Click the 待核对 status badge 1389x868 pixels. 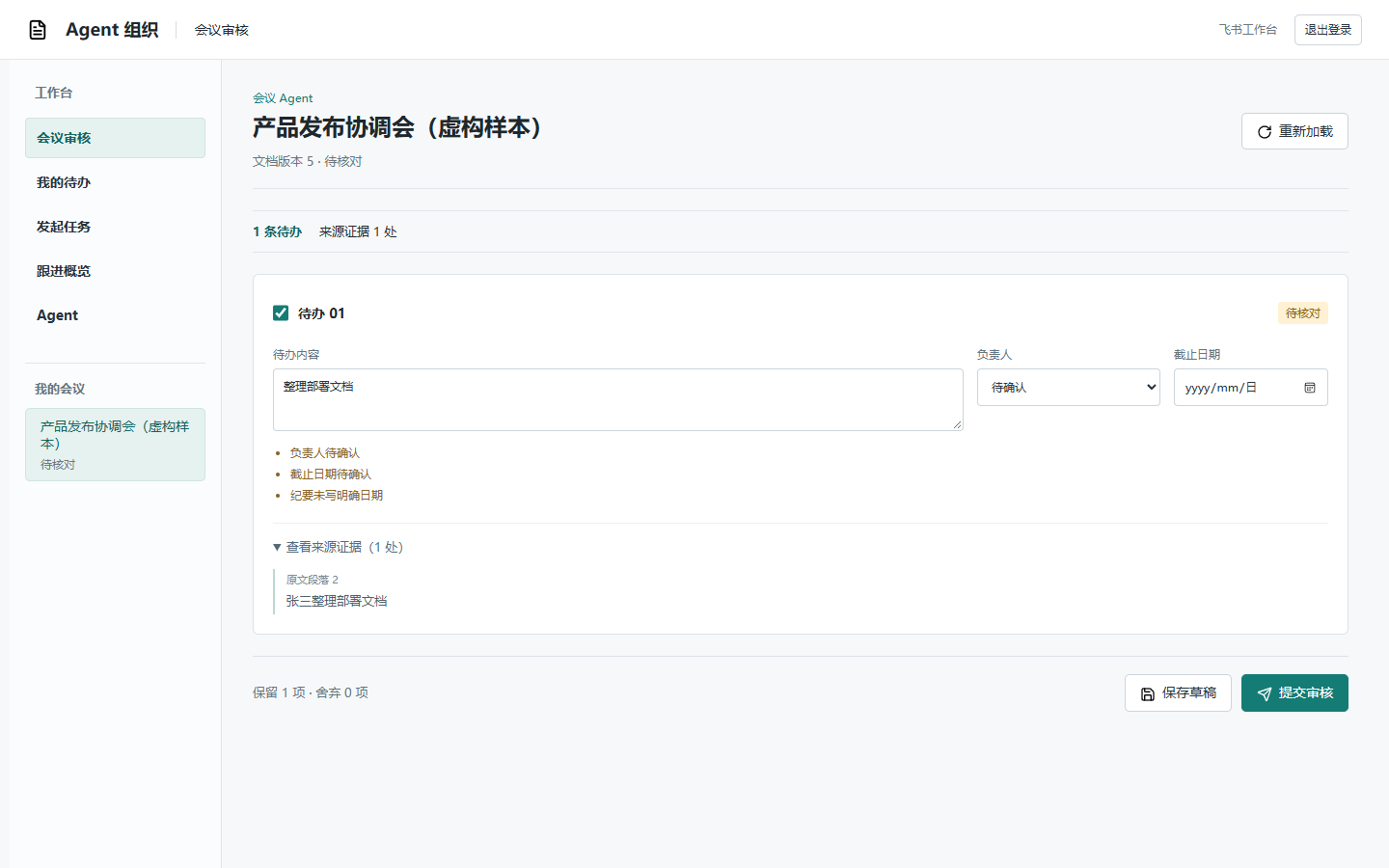click(x=1303, y=313)
